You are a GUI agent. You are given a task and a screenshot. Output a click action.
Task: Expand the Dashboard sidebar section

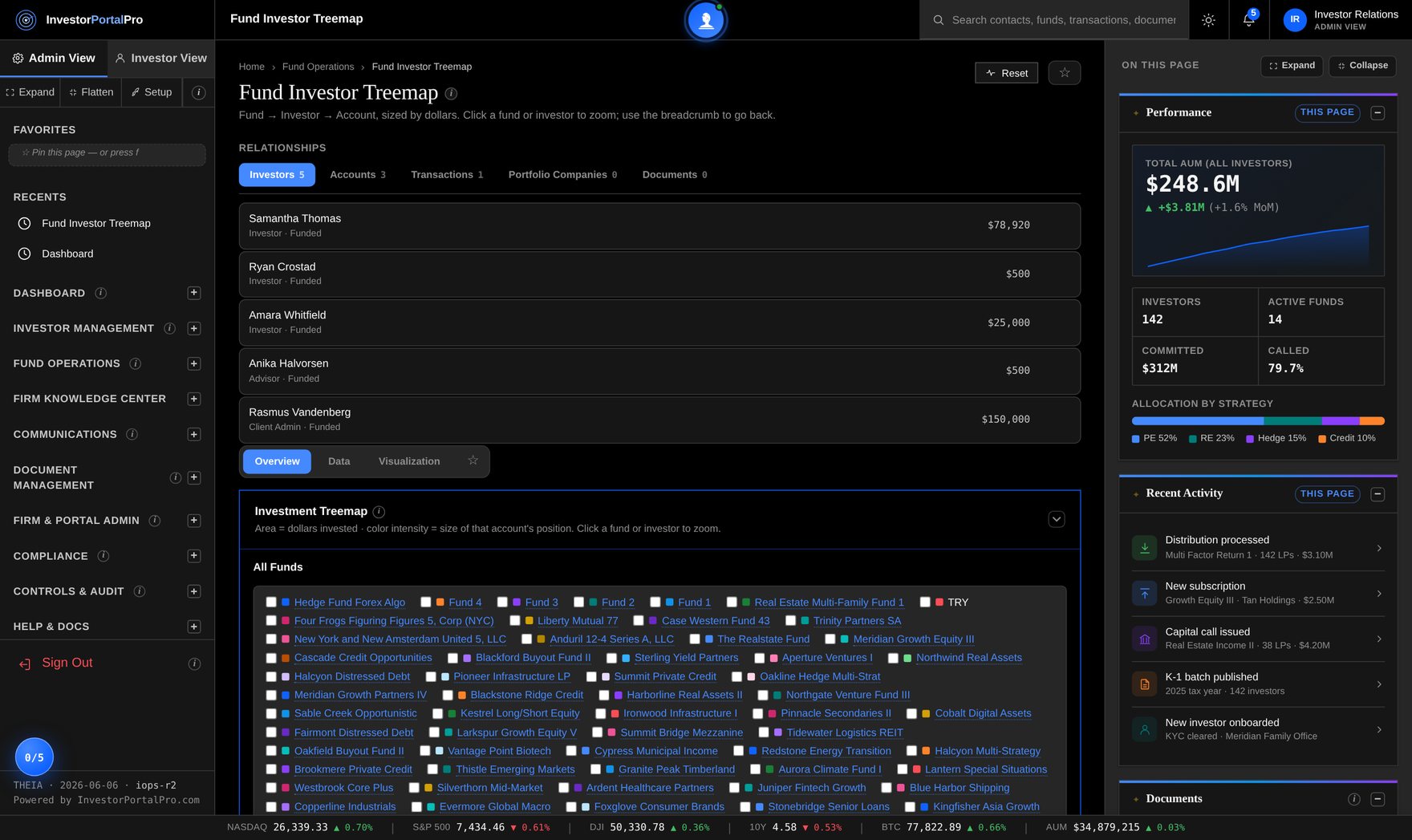[x=194, y=293]
